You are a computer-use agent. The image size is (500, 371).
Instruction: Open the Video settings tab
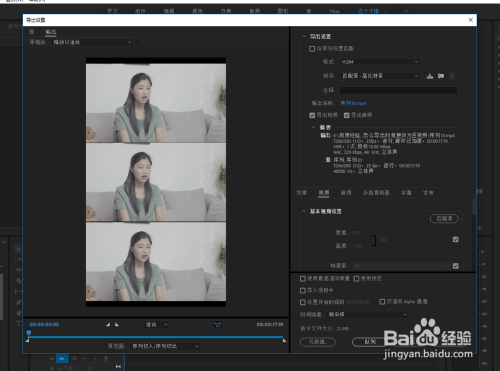tap(324, 193)
